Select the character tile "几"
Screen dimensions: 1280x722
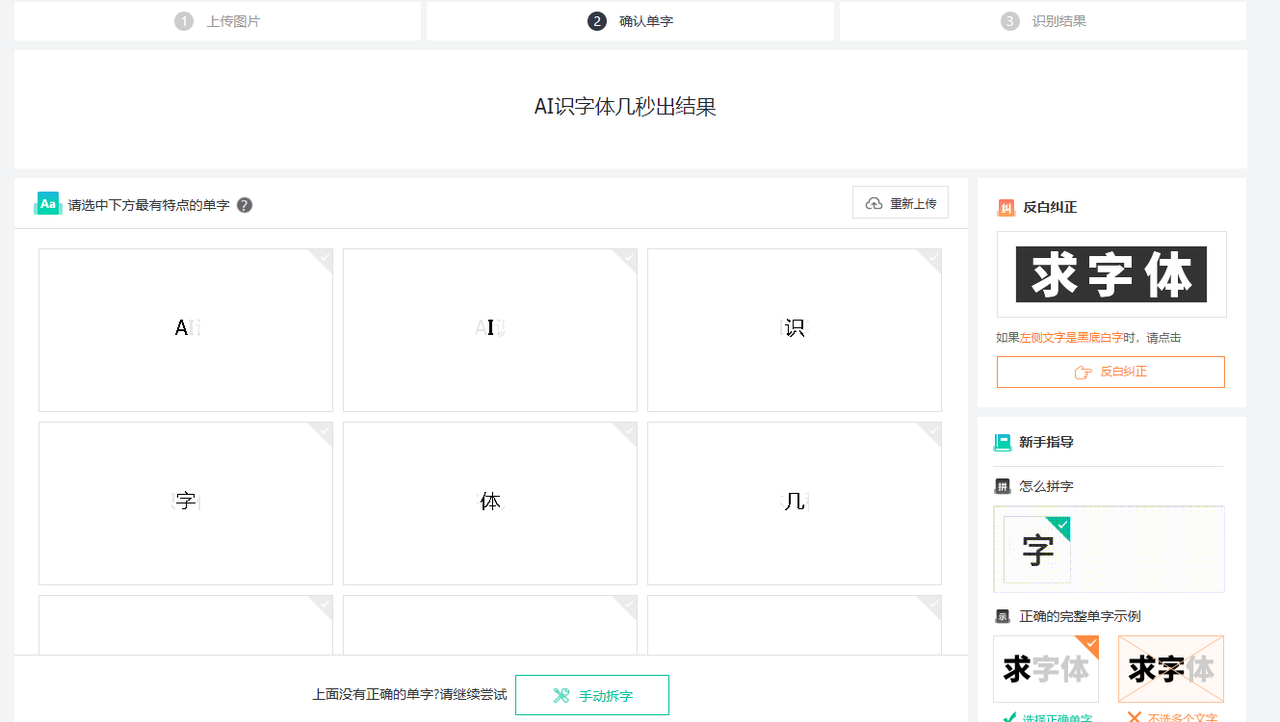794,503
